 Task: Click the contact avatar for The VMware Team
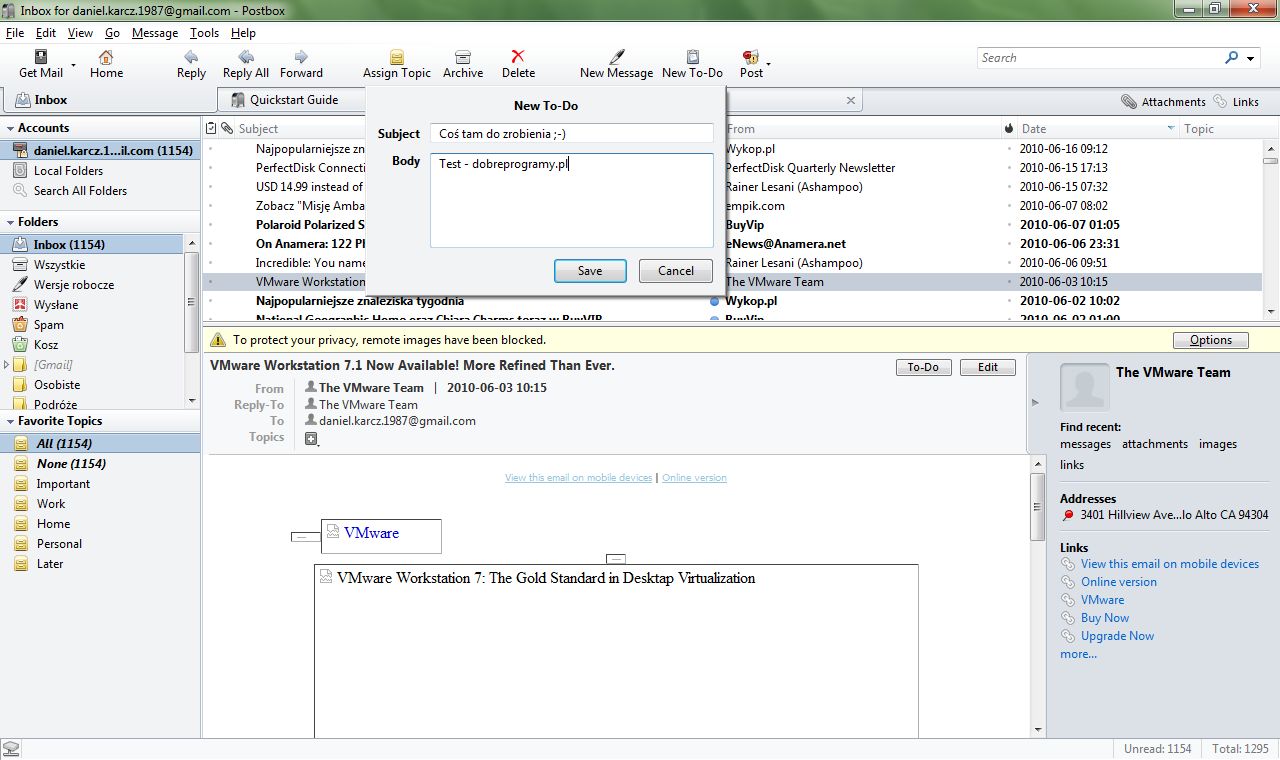[x=1084, y=388]
